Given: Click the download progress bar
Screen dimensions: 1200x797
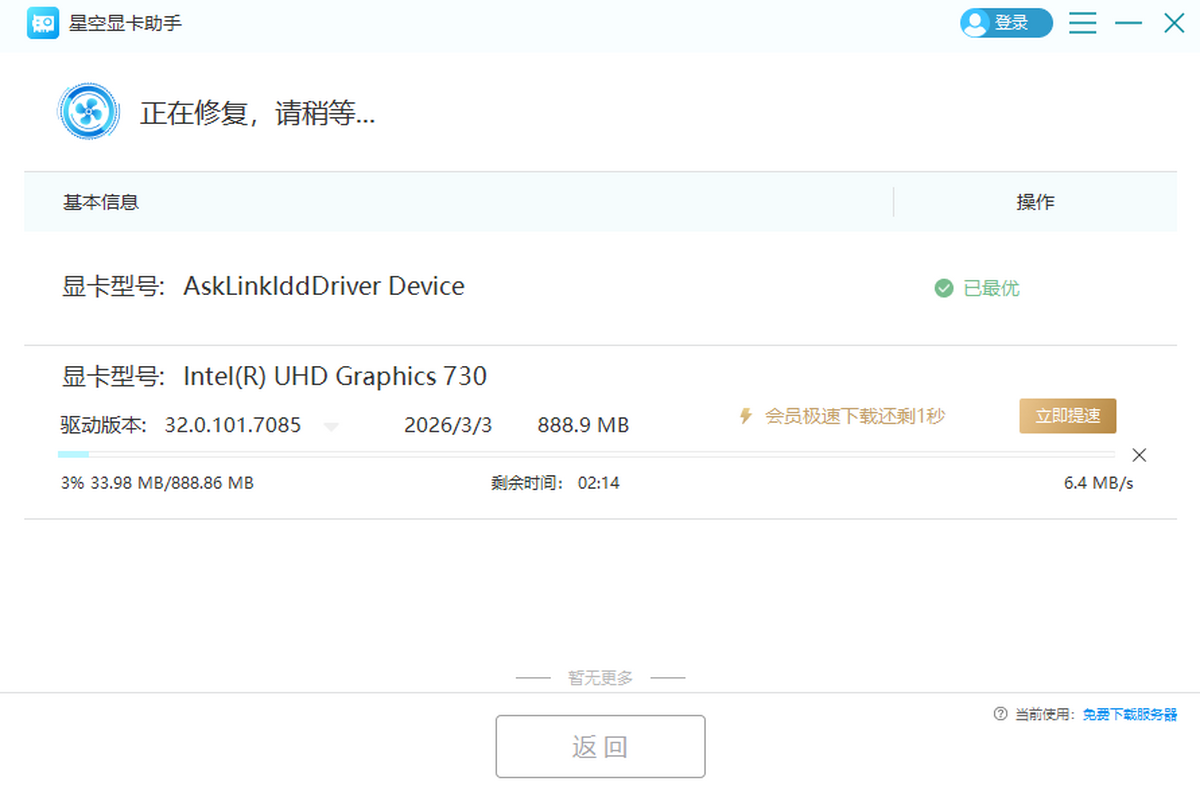Looking at the screenshot, I should pos(586,456).
